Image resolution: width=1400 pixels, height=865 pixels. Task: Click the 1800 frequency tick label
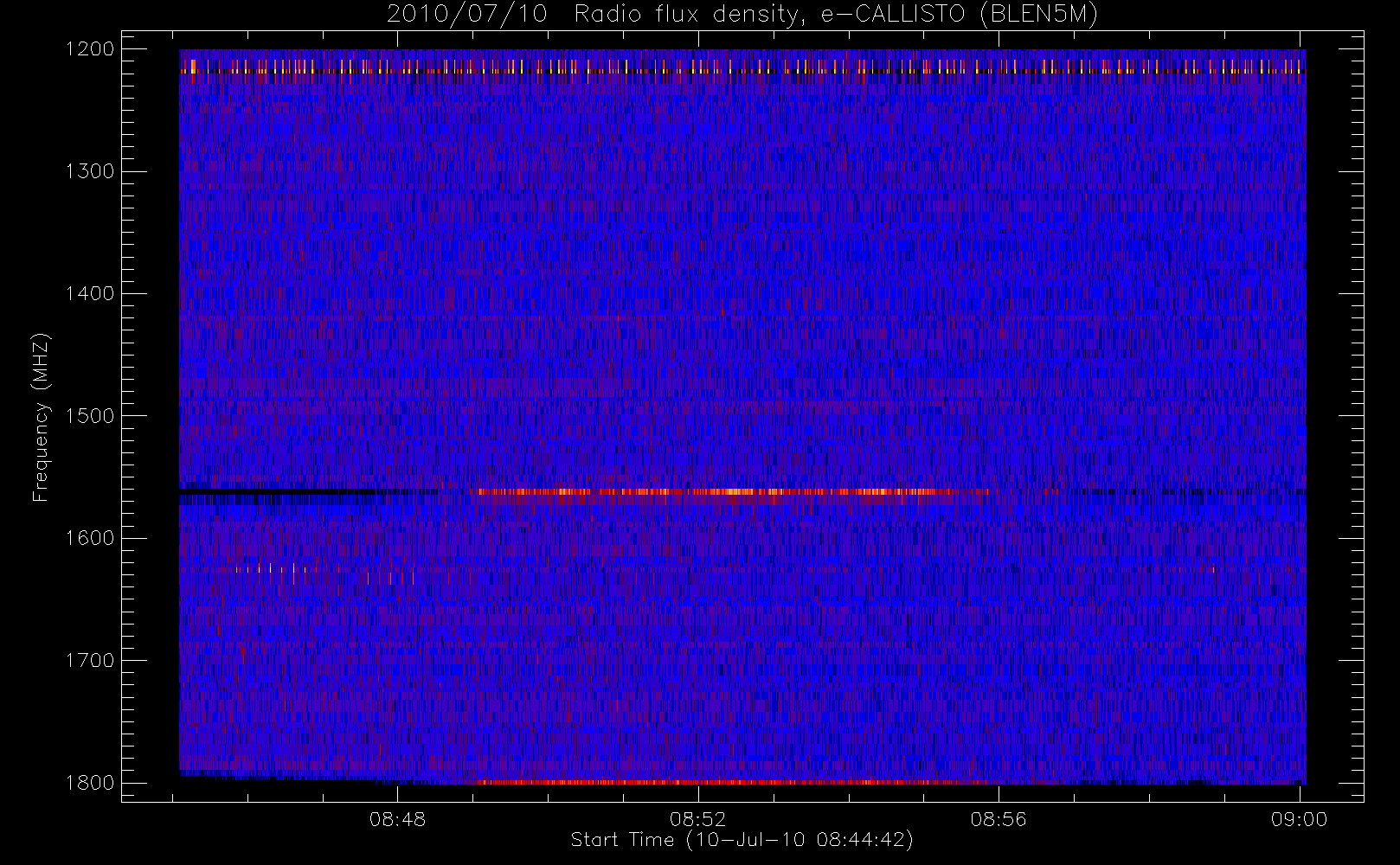tap(91, 782)
